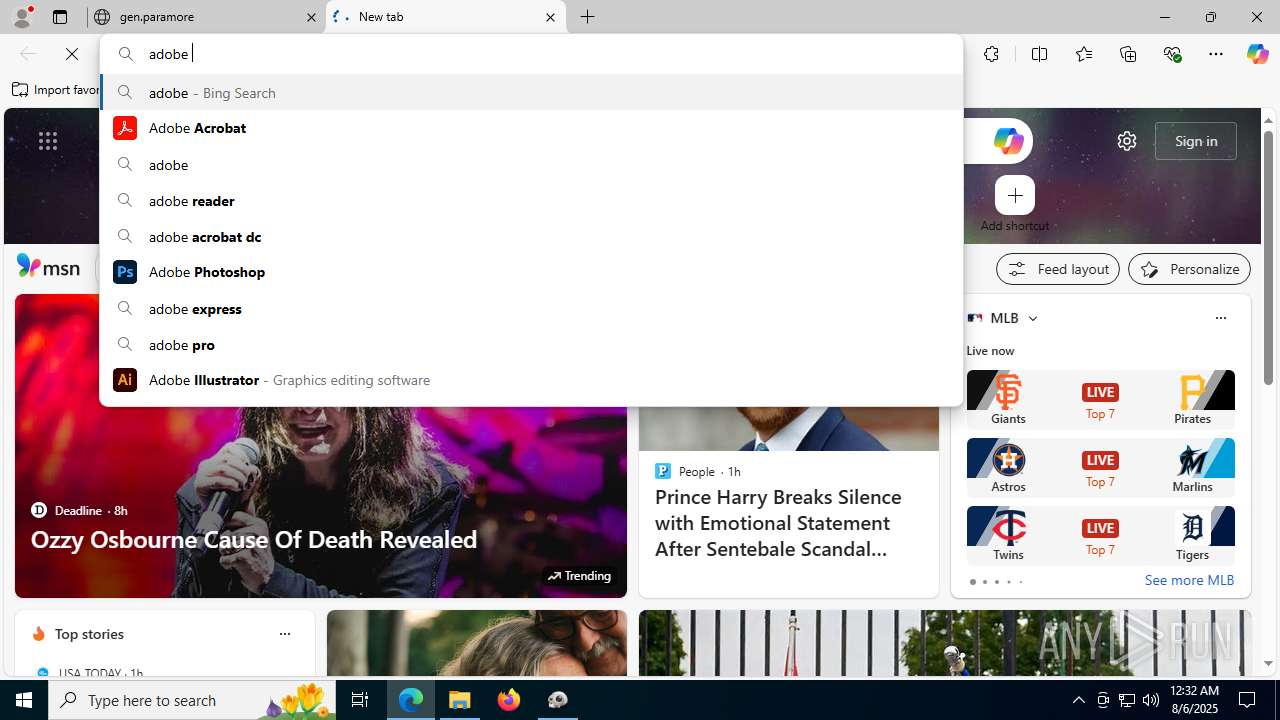Click Personalize button

coord(1189,269)
